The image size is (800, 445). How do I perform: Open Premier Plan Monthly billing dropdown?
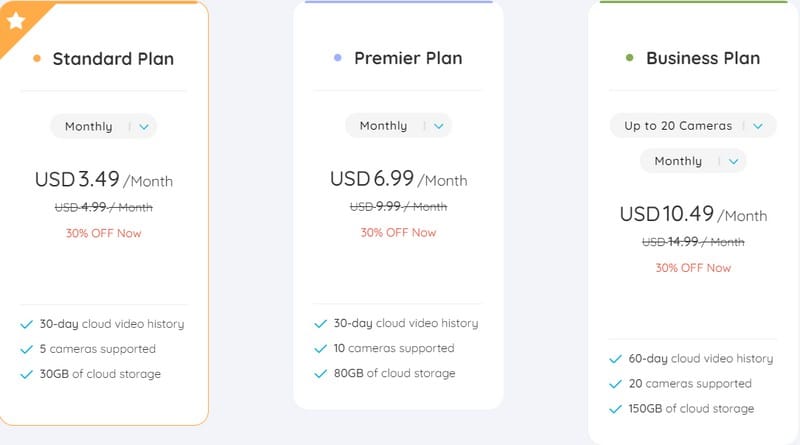[x=398, y=126]
